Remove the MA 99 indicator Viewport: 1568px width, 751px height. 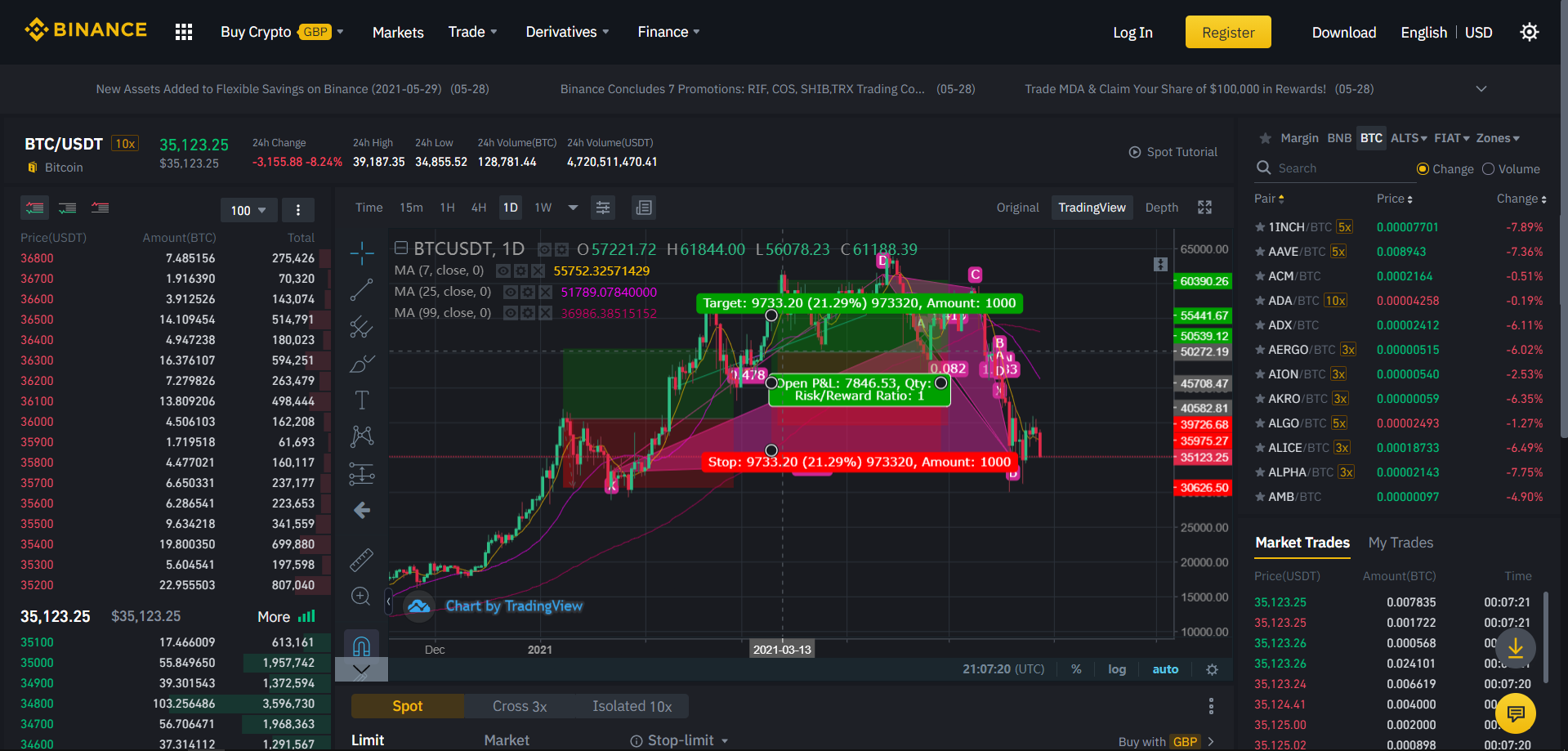[545, 313]
